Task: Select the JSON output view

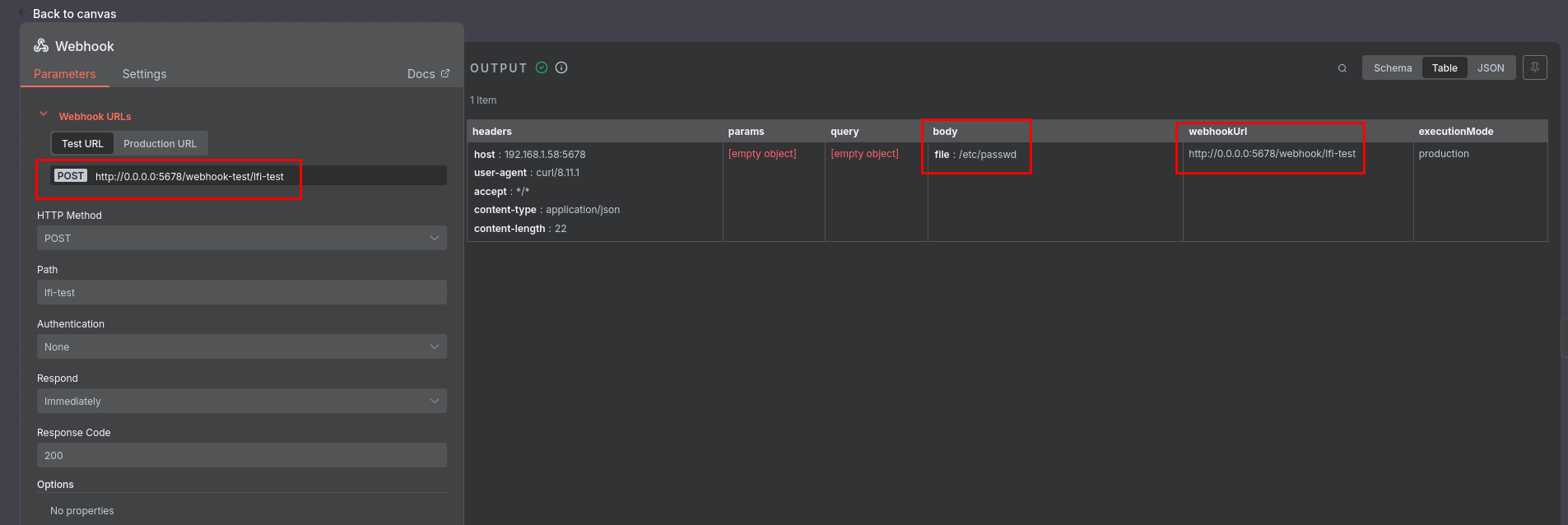Action: [x=1490, y=68]
